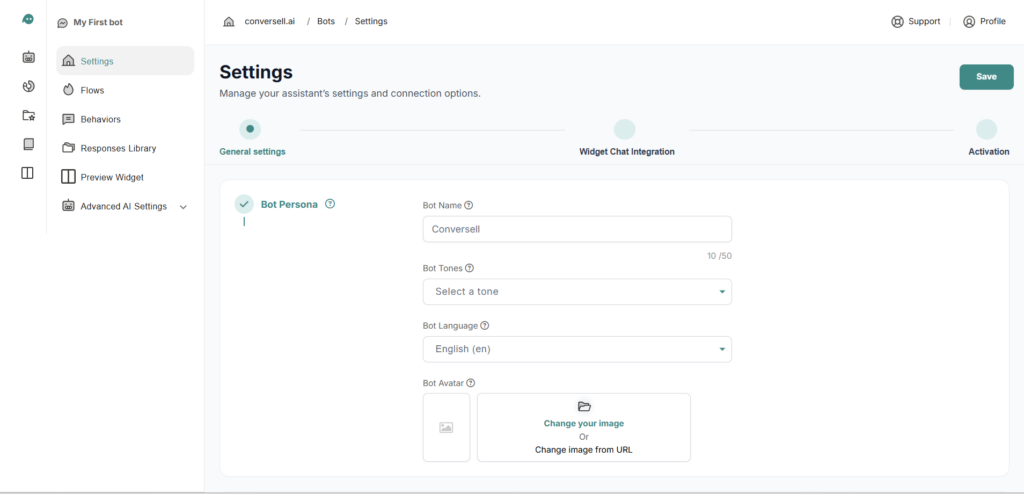This screenshot has width=1024, height=494.
Task: Click the Bot Name input field
Action: pos(577,229)
